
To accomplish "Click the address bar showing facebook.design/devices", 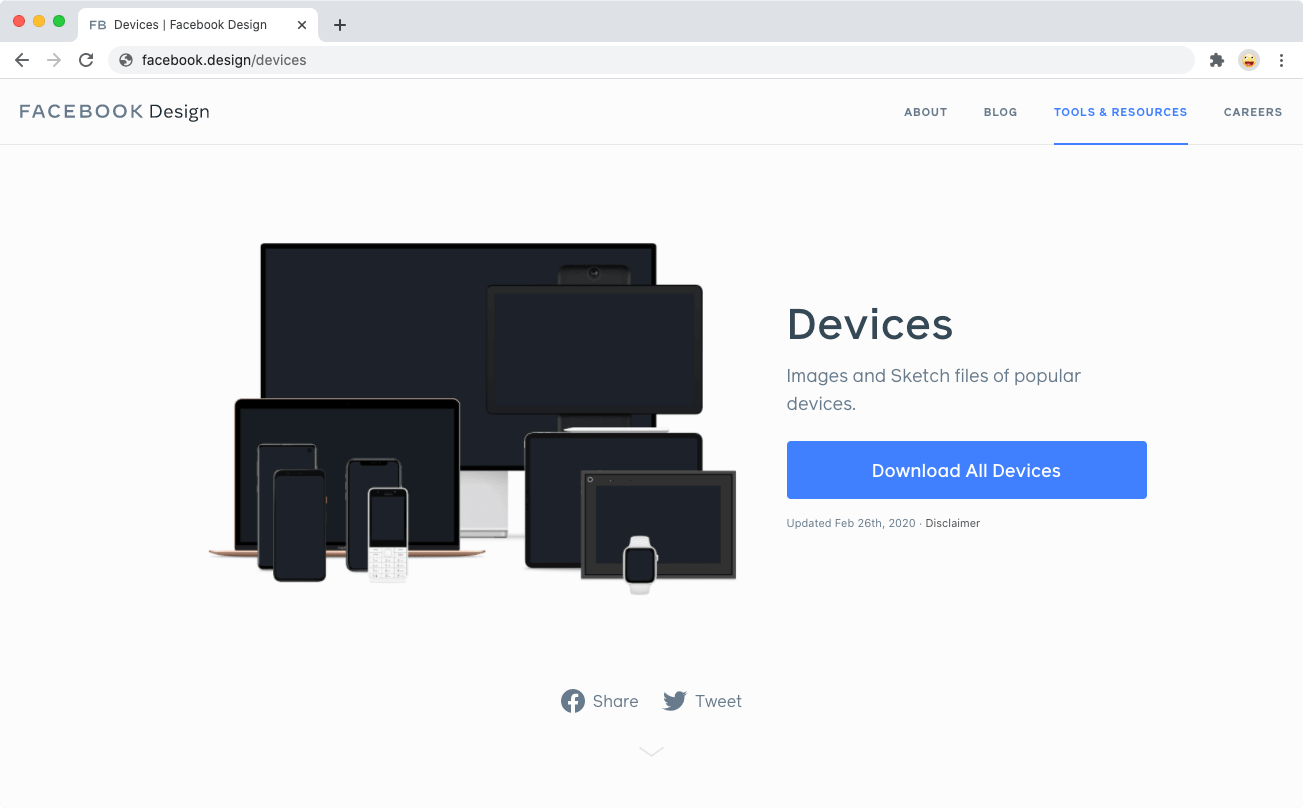I will 651,60.
